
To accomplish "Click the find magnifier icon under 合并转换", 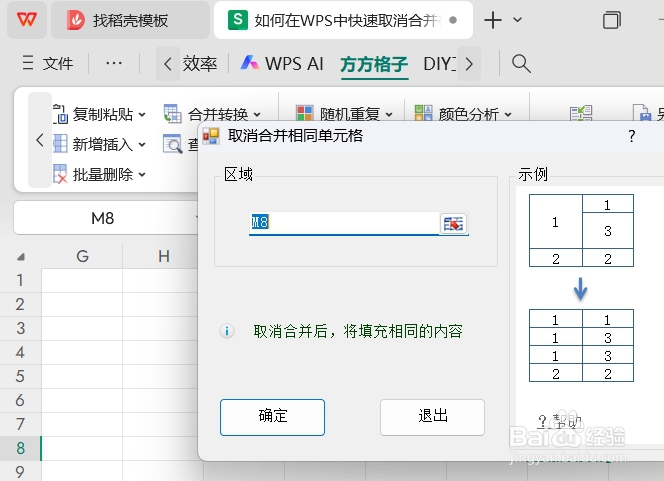I will 172,144.
